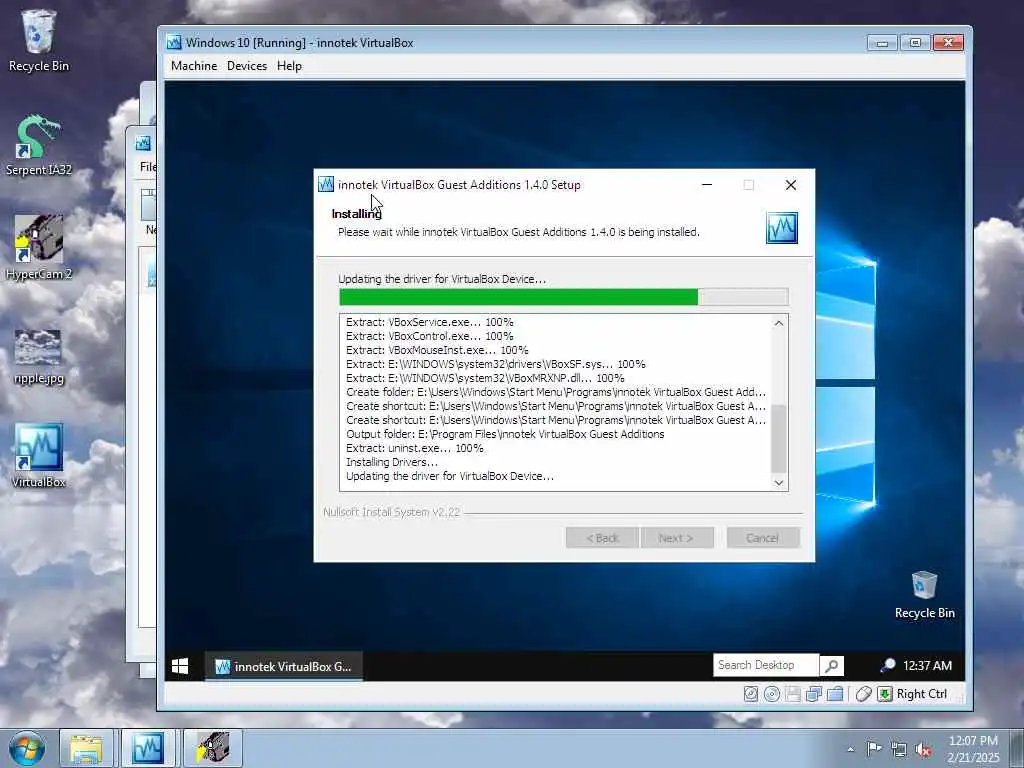Screen dimensions: 1024x768
Task: Click the VirtualBox host taskbar button
Action: (x=148, y=748)
